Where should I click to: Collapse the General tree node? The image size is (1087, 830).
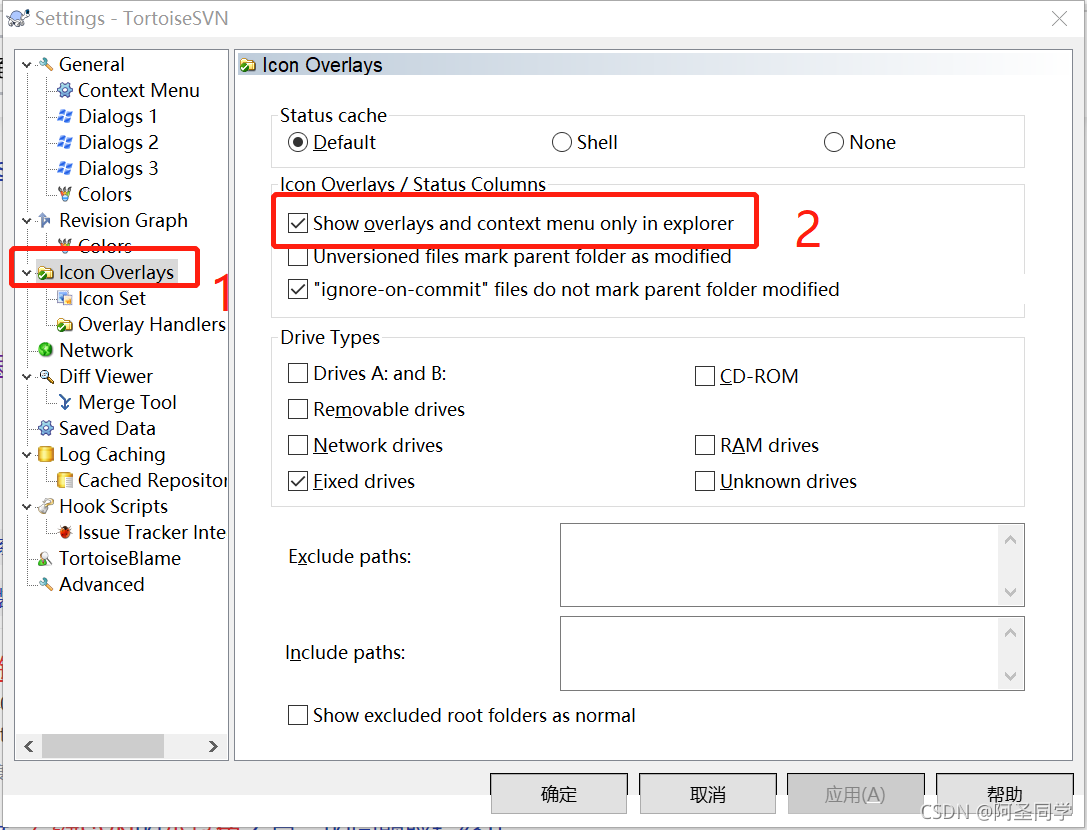click(x=27, y=64)
